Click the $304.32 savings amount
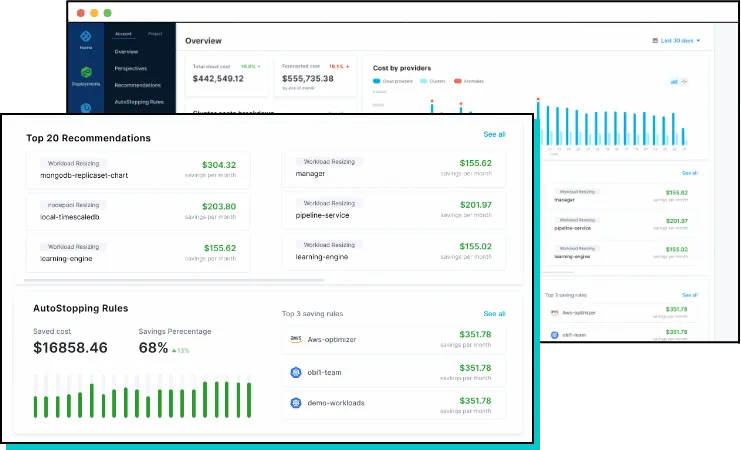 tap(219, 165)
